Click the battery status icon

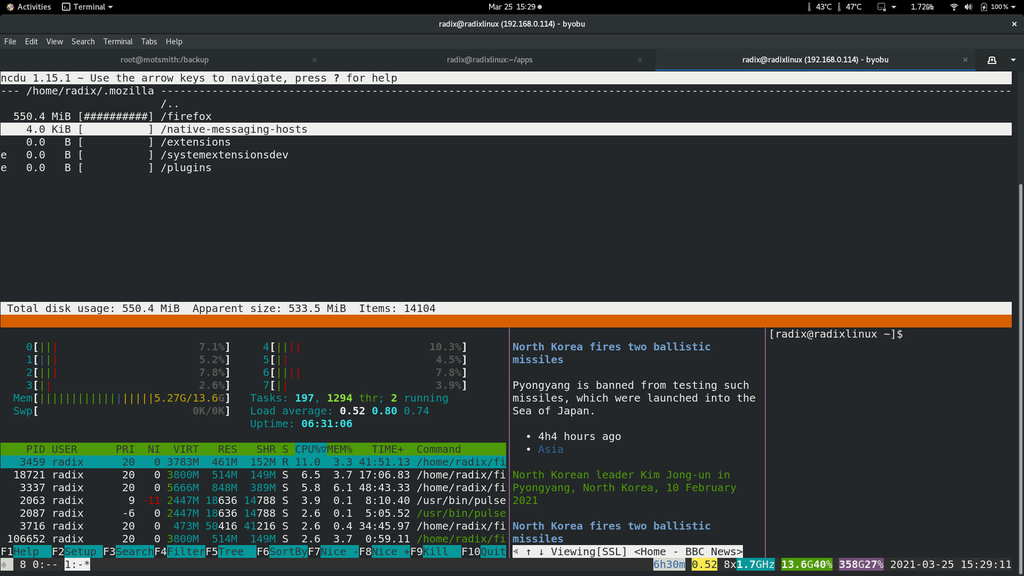tap(984, 7)
